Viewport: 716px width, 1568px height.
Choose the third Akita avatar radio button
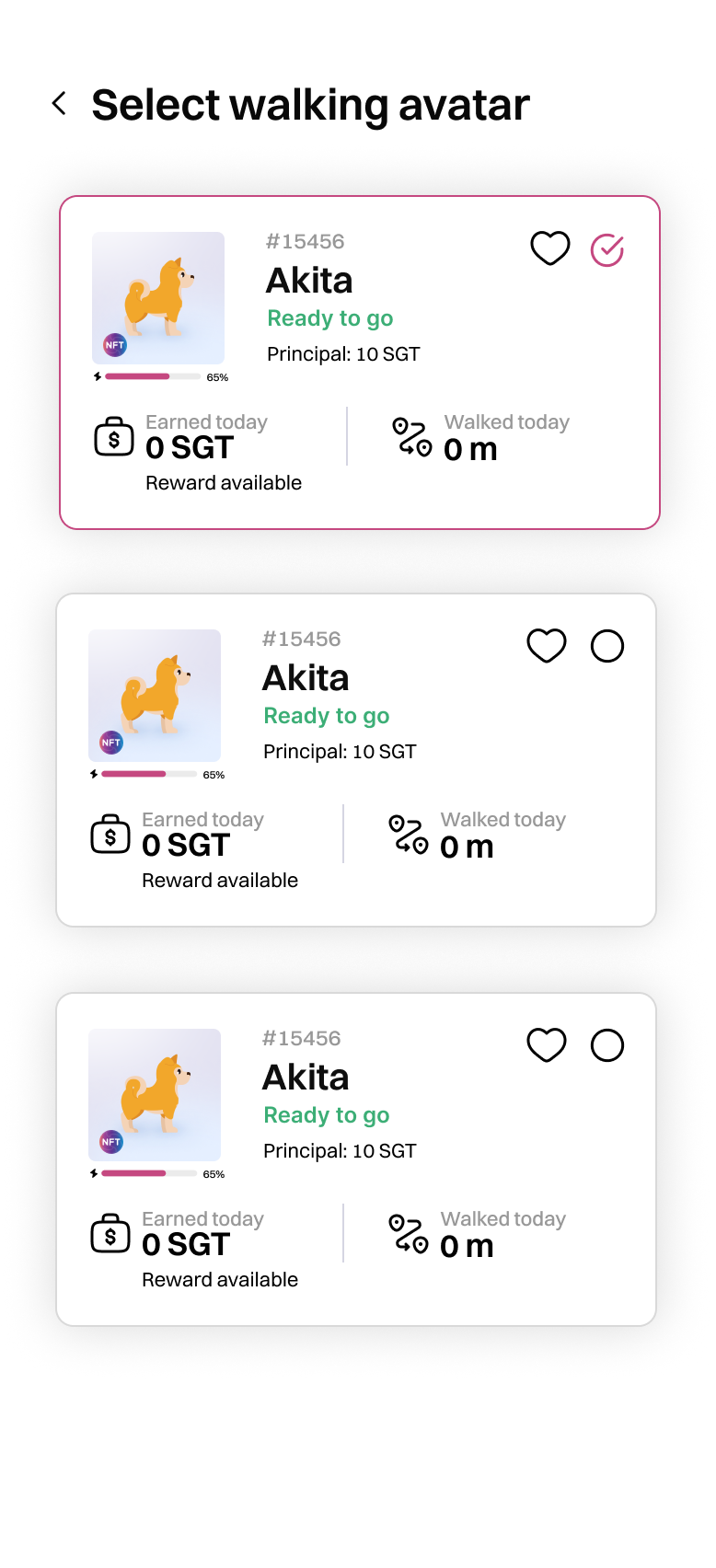pos(607,1045)
